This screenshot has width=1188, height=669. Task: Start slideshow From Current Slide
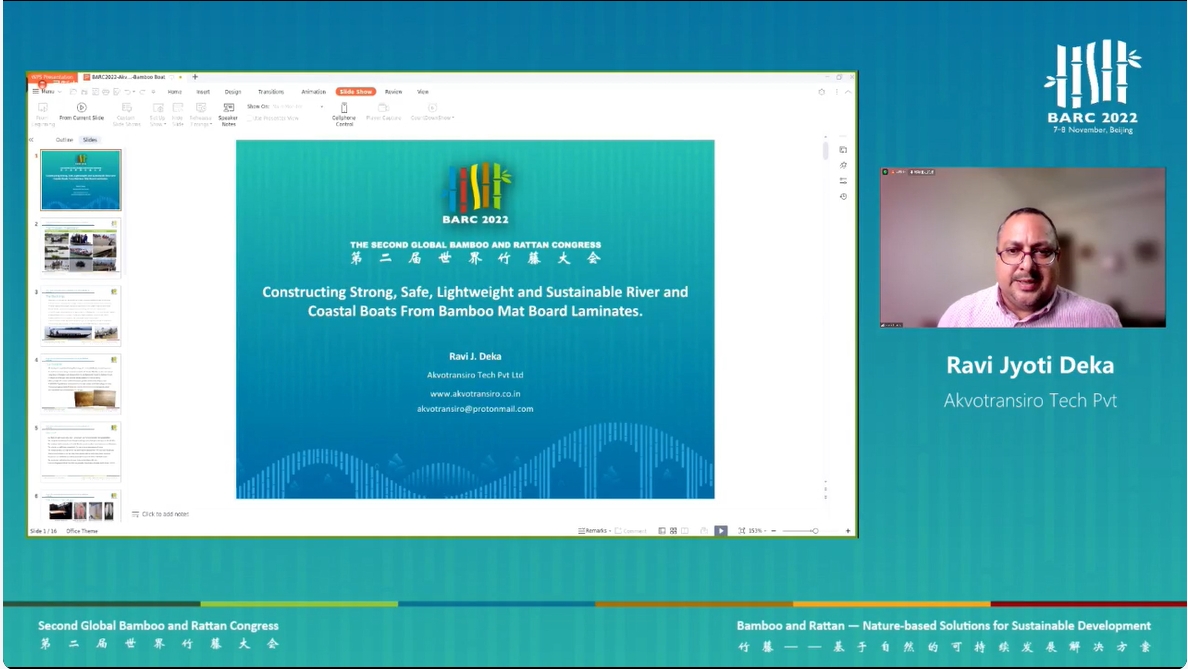[81, 111]
